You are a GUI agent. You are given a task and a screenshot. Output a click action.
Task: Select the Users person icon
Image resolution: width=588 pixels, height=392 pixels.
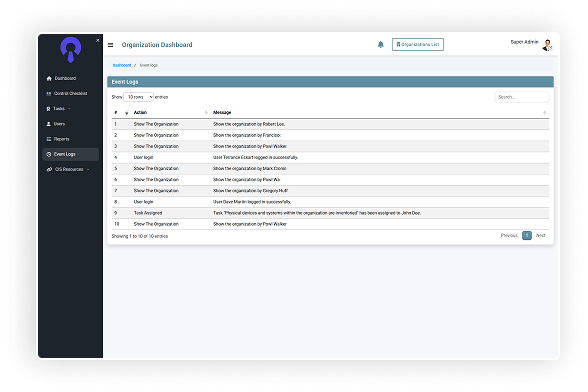pyautogui.click(x=48, y=124)
